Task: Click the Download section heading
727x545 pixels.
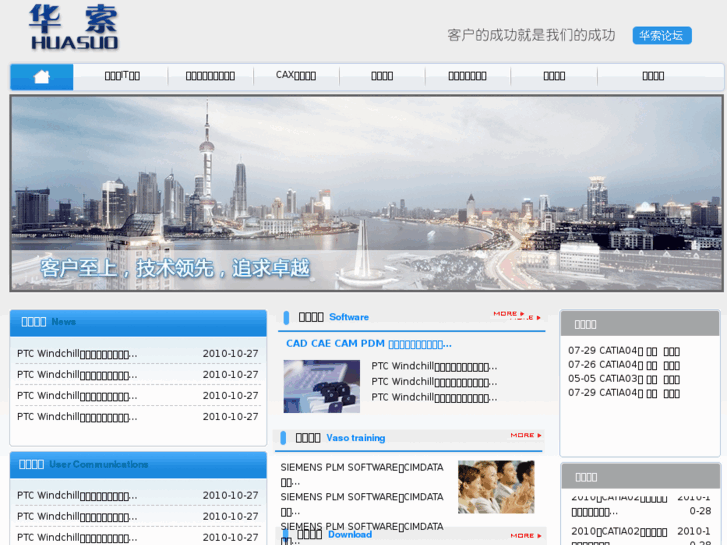Action: pyautogui.click(x=334, y=534)
